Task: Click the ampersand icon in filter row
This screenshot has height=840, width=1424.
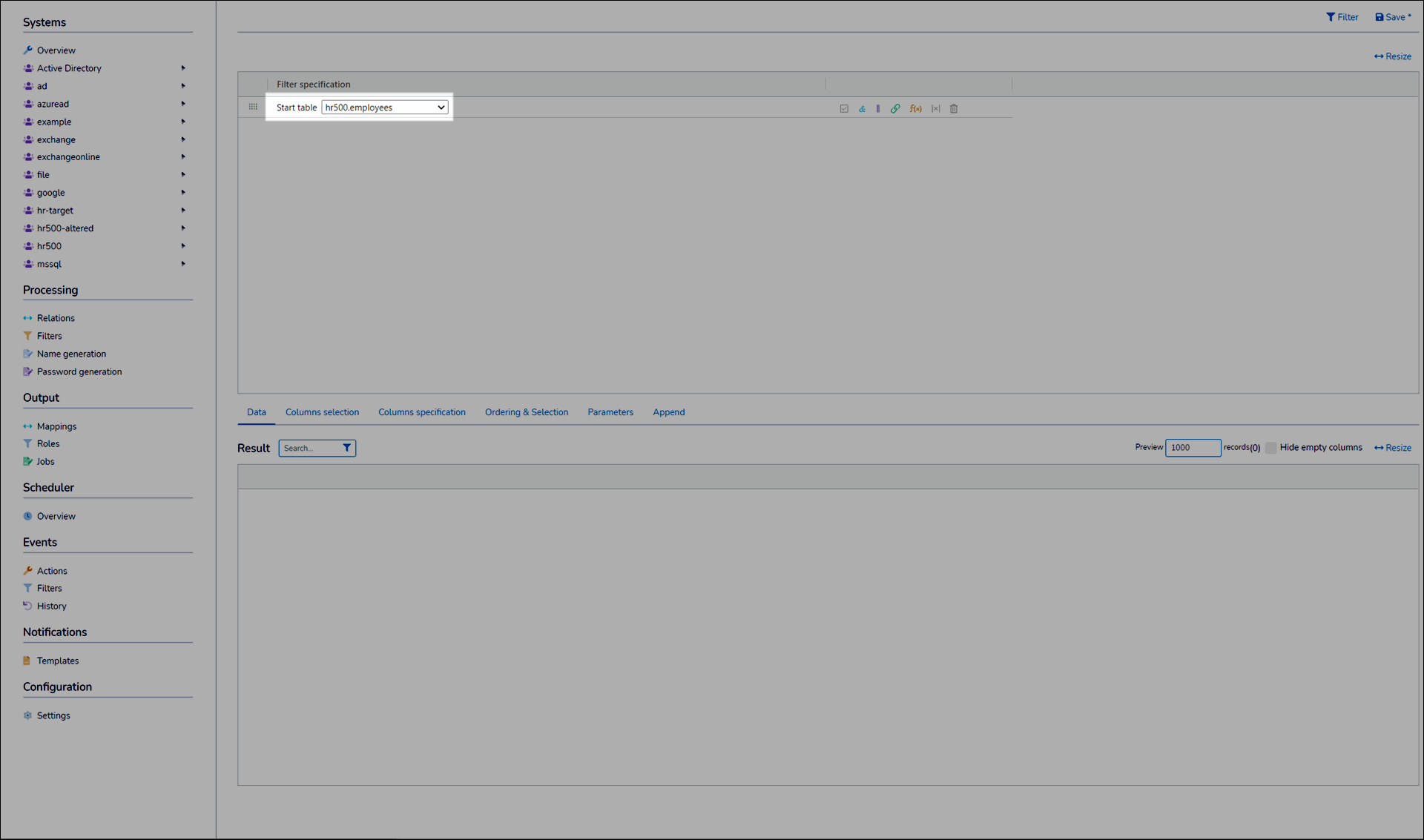Action: coord(862,109)
